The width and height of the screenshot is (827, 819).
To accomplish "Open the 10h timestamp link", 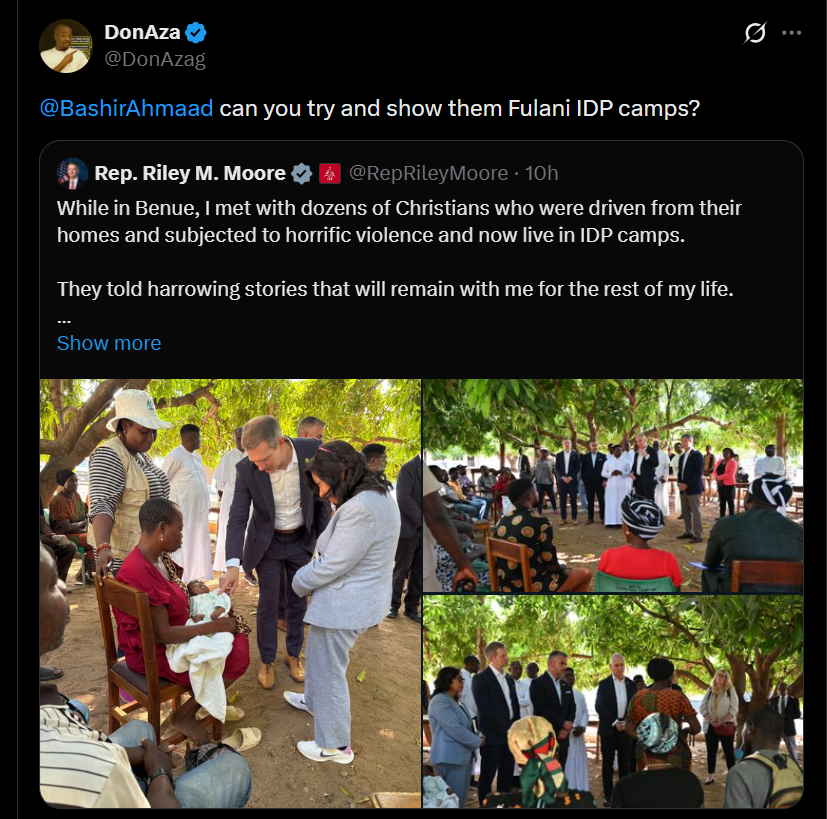I will tap(541, 173).
